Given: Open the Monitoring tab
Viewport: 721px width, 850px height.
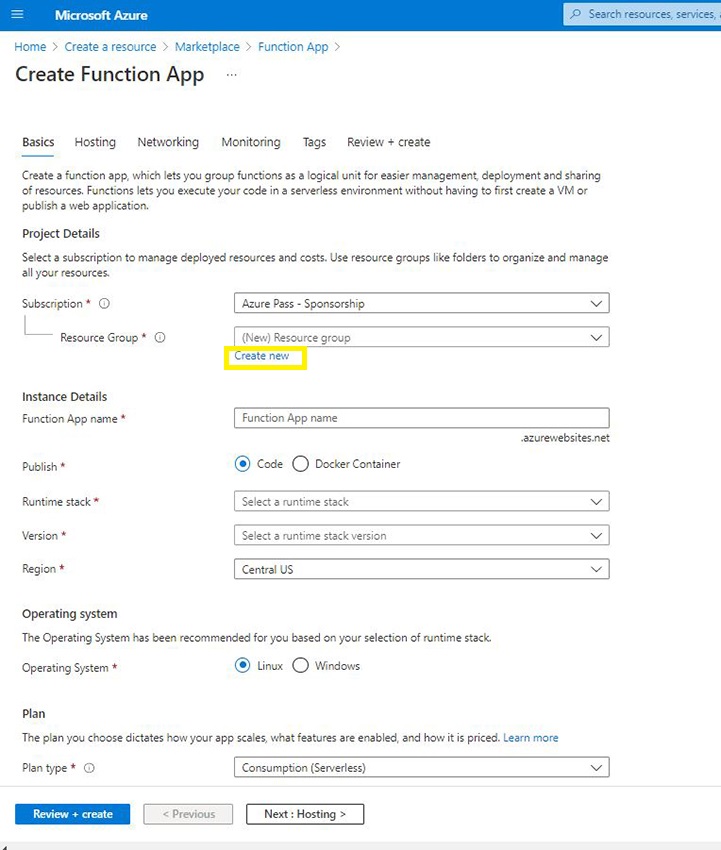Looking at the screenshot, I should (x=251, y=142).
